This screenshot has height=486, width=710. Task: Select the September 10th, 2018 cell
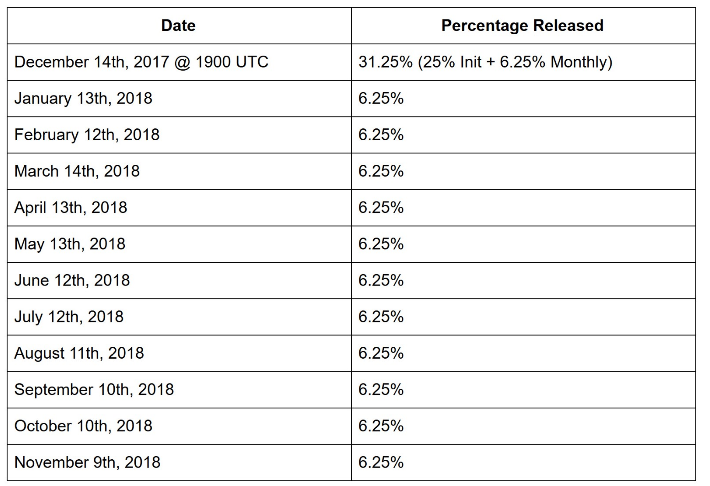point(94,389)
